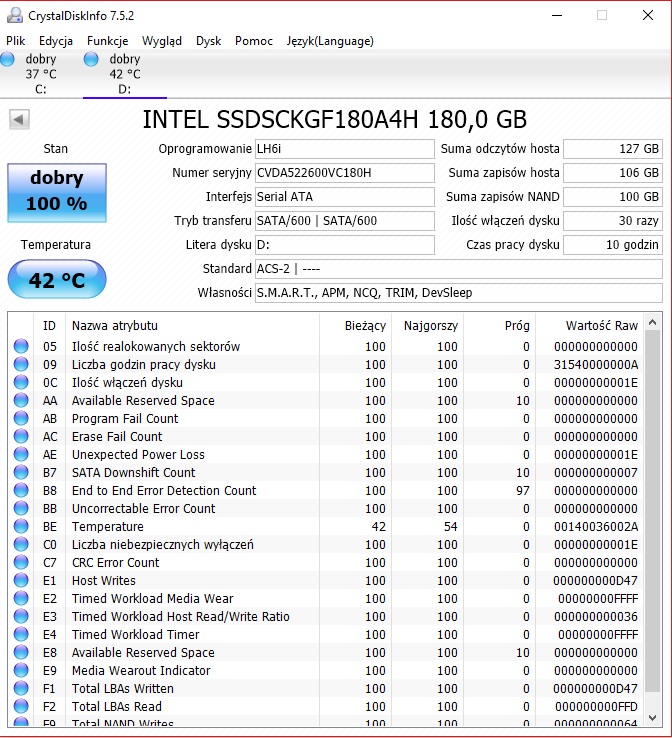Click the attribute list vertical scrollbar thumb
This screenshot has width=672, height=738.
pyautogui.click(x=652, y=511)
